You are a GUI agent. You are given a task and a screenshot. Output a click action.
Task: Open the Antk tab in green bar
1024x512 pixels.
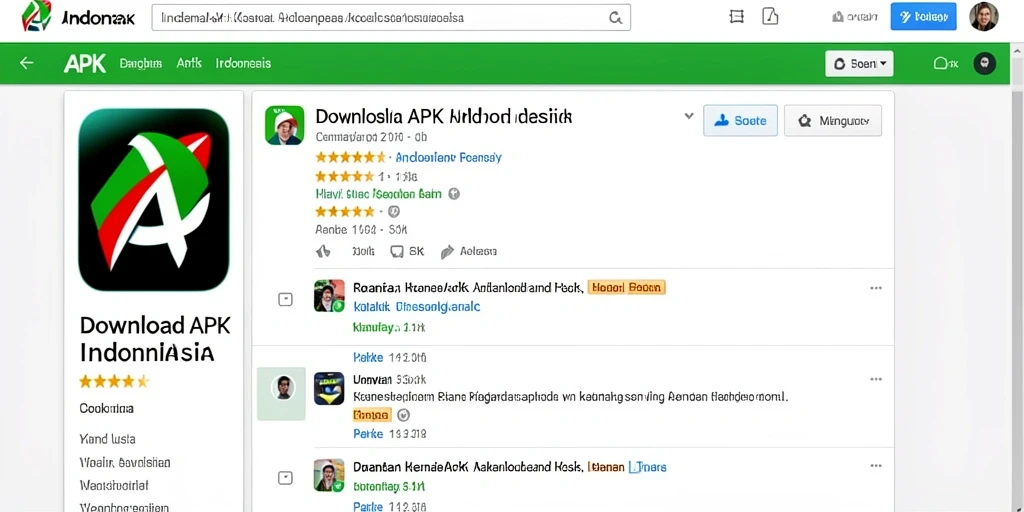(x=189, y=63)
